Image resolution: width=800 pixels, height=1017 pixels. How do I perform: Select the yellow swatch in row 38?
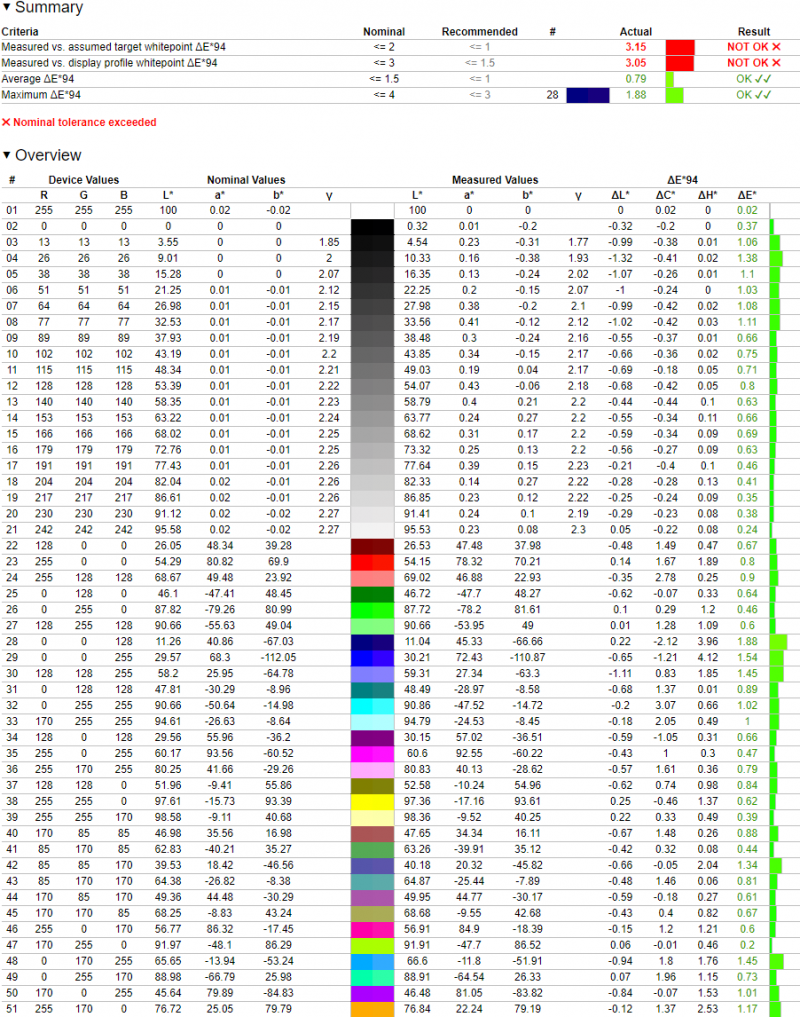pos(372,802)
